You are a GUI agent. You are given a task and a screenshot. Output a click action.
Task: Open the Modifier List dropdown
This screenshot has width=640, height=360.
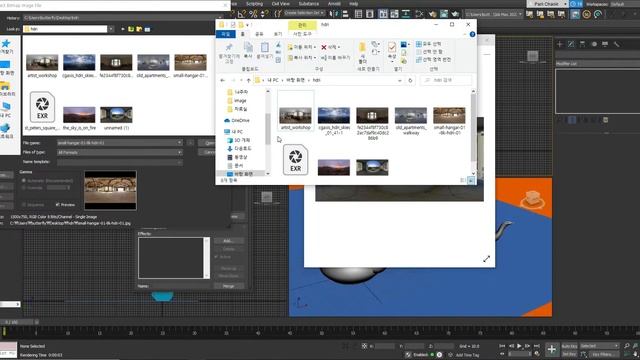[598, 64]
